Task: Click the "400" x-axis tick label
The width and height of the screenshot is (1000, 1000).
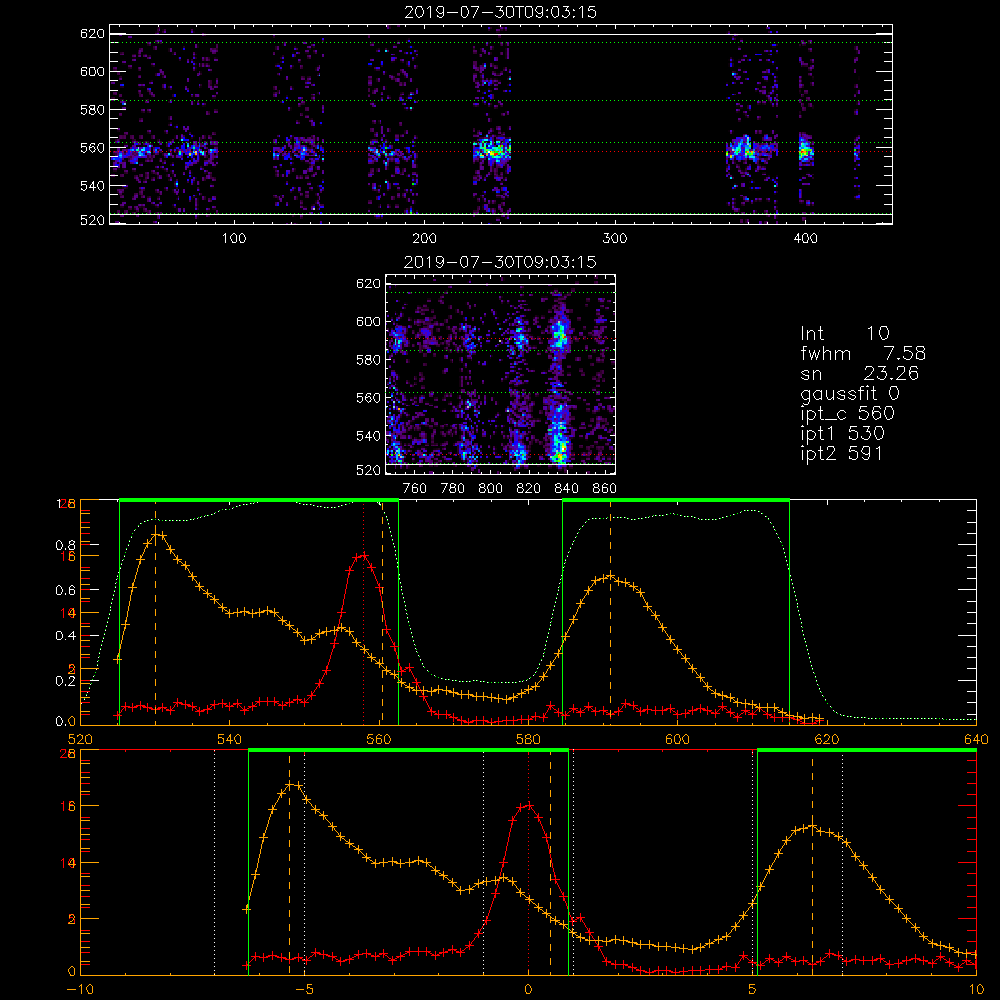Action: (x=805, y=239)
